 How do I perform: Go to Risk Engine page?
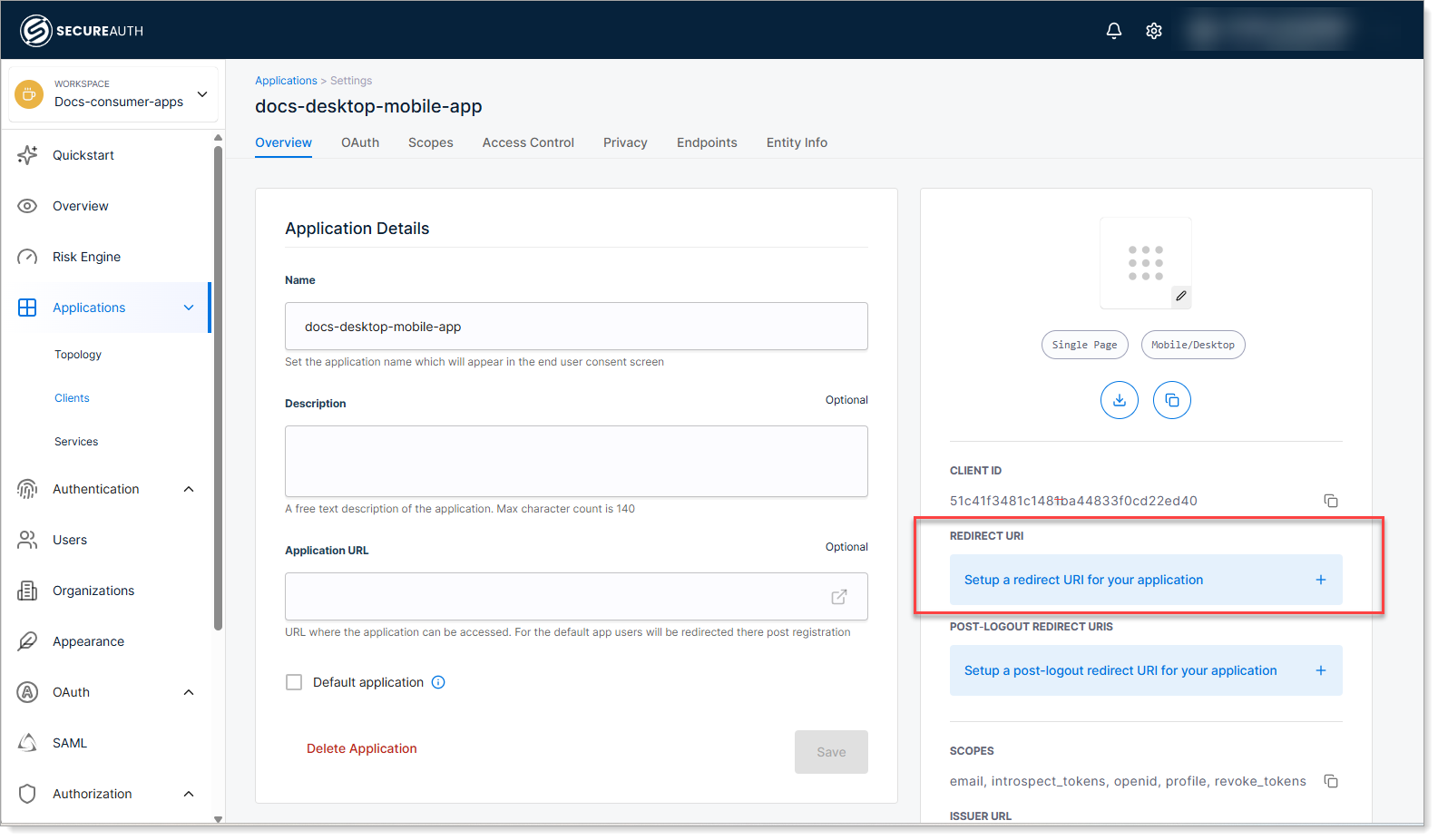[x=86, y=257]
